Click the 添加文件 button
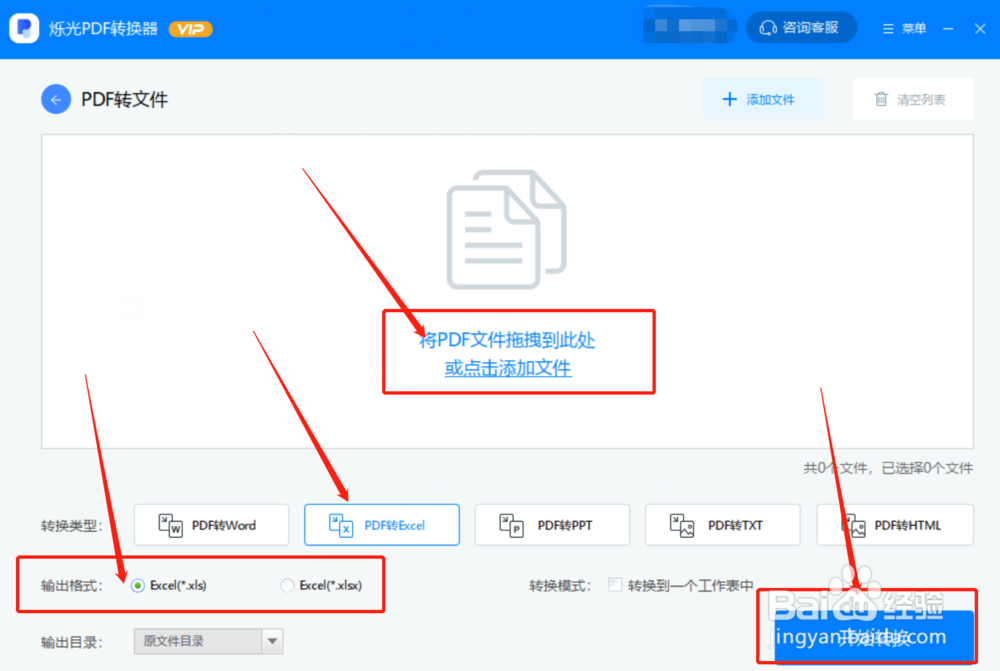1000x671 pixels. pos(763,99)
